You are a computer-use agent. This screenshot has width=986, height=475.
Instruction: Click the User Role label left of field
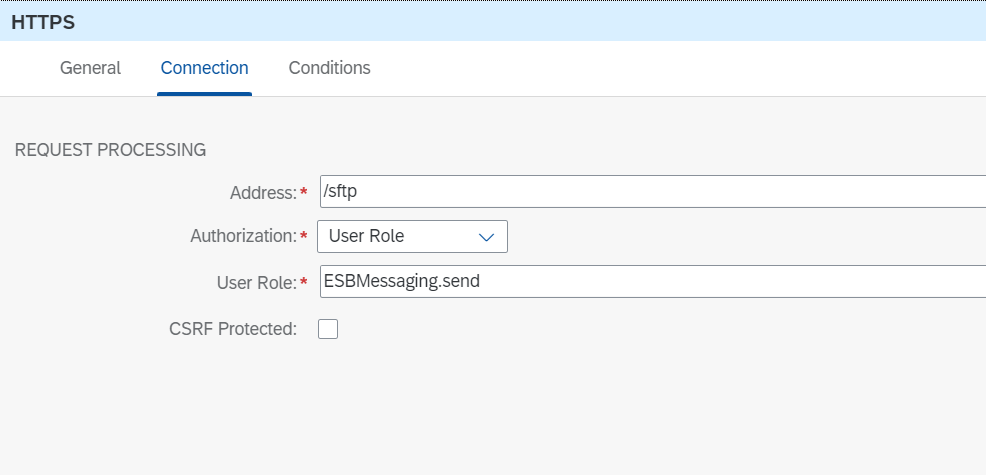(255, 283)
